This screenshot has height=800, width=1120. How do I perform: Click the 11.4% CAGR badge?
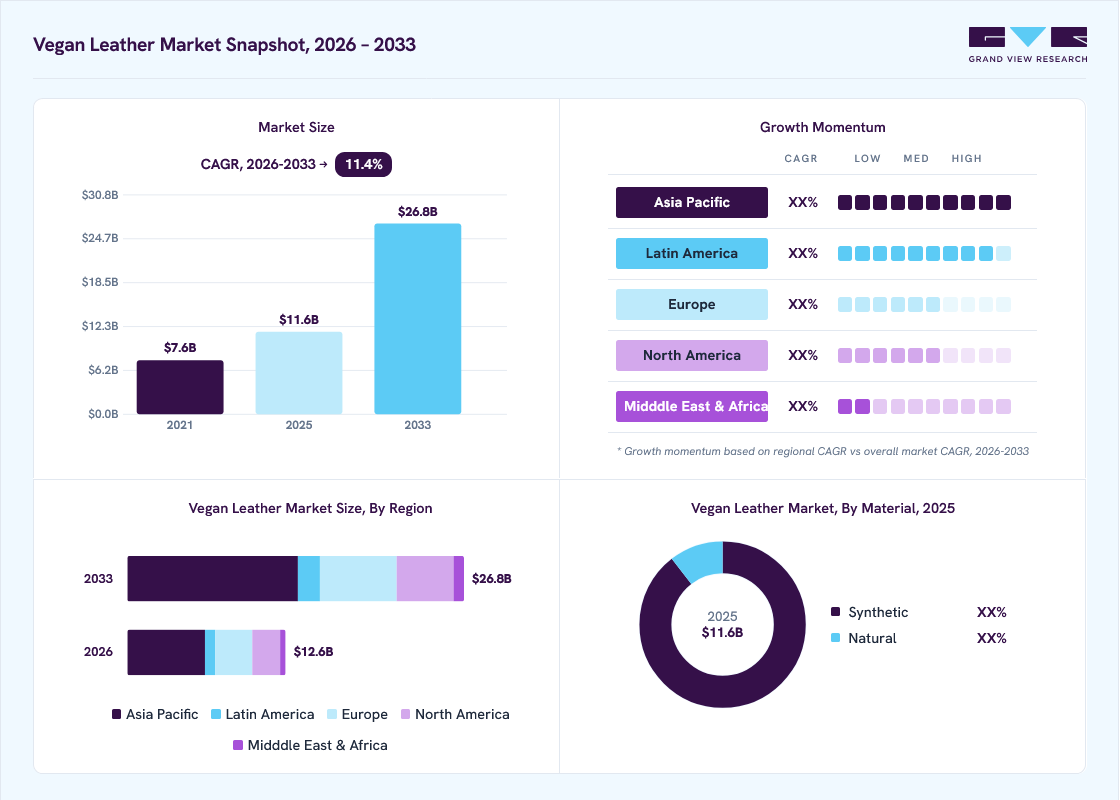pos(364,164)
